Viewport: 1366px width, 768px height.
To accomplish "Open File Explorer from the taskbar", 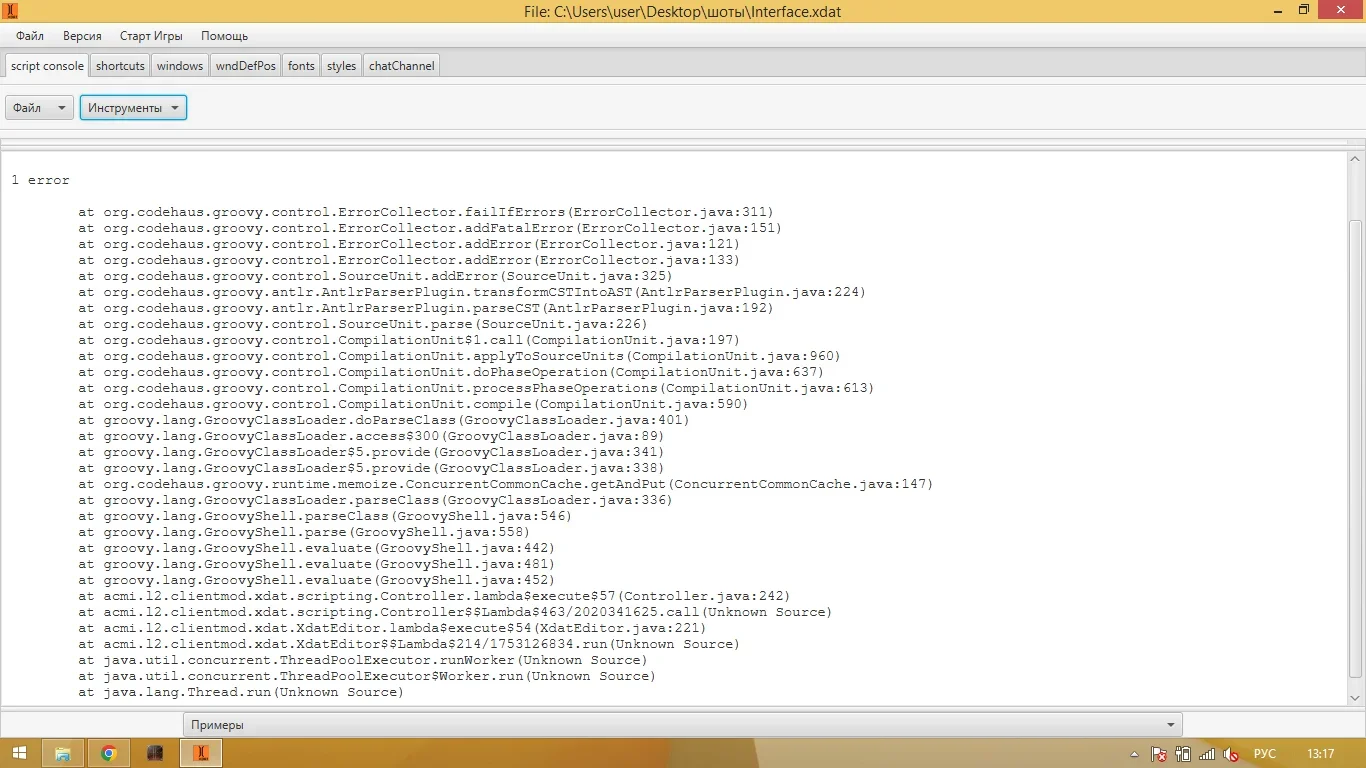I will [x=62, y=753].
